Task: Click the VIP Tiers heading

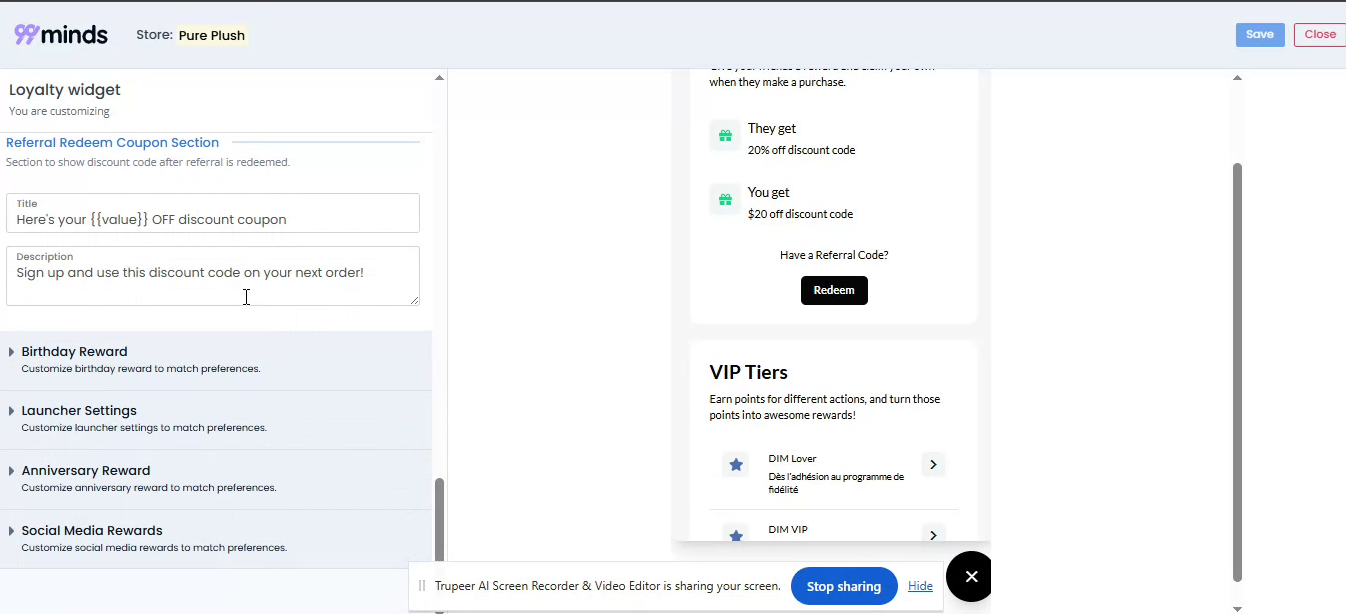Action: (x=748, y=372)
